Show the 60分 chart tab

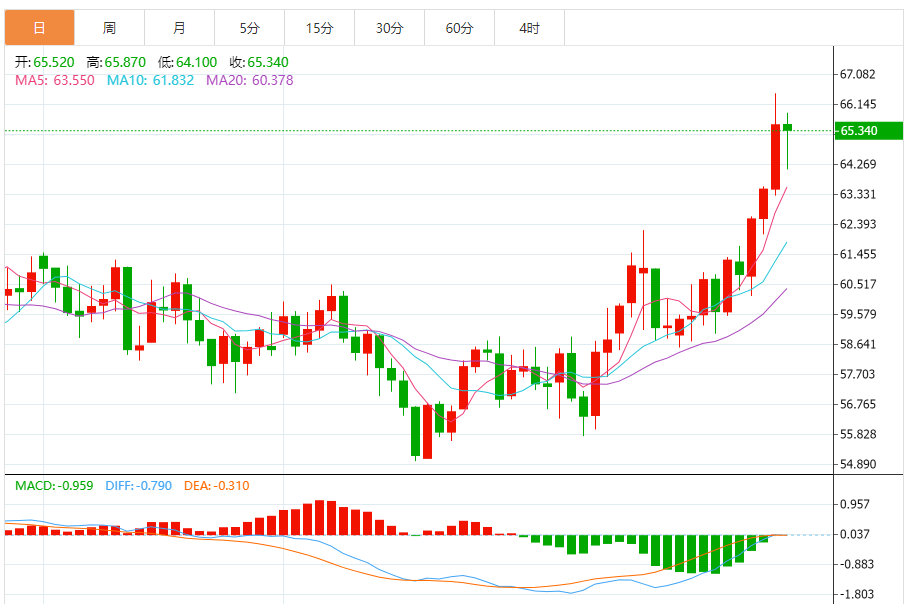pos(459,28)
